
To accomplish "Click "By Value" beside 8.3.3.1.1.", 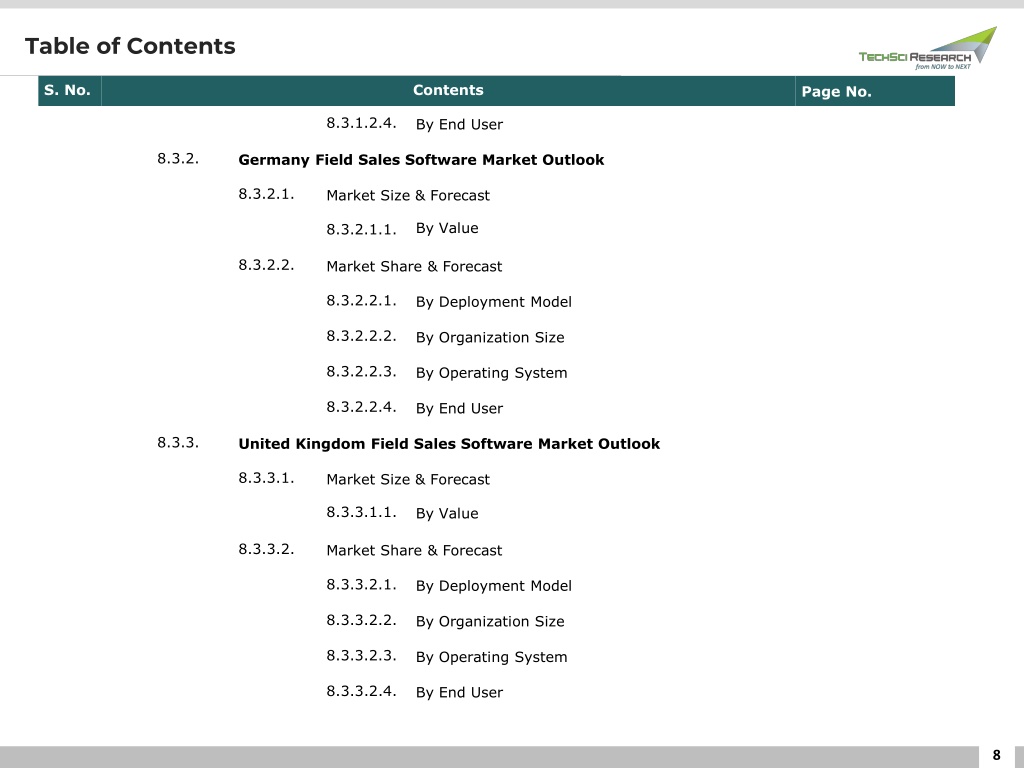I will [x=447, y=513].
